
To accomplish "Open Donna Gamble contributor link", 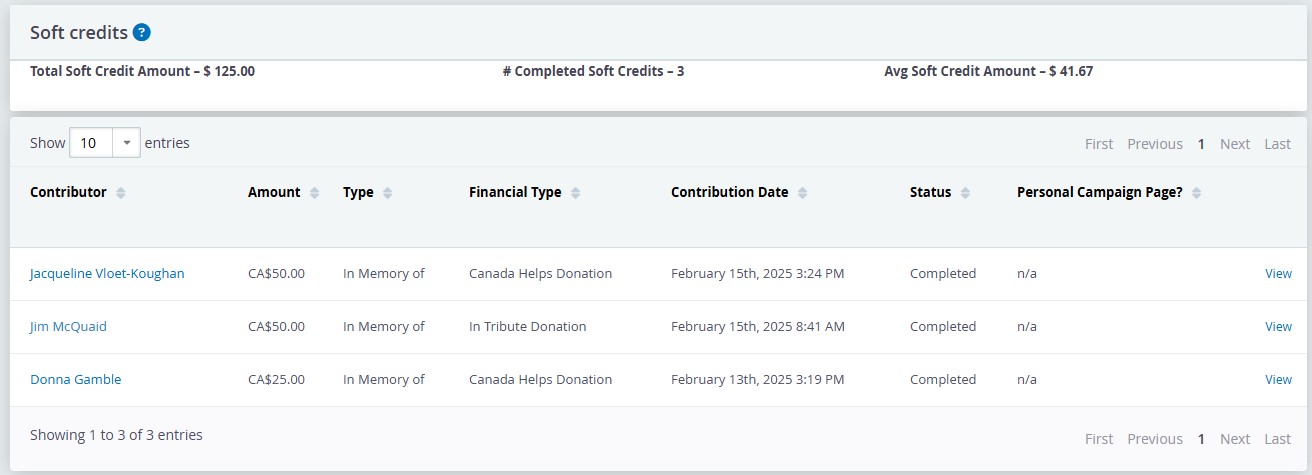I will tap(76, 379).
